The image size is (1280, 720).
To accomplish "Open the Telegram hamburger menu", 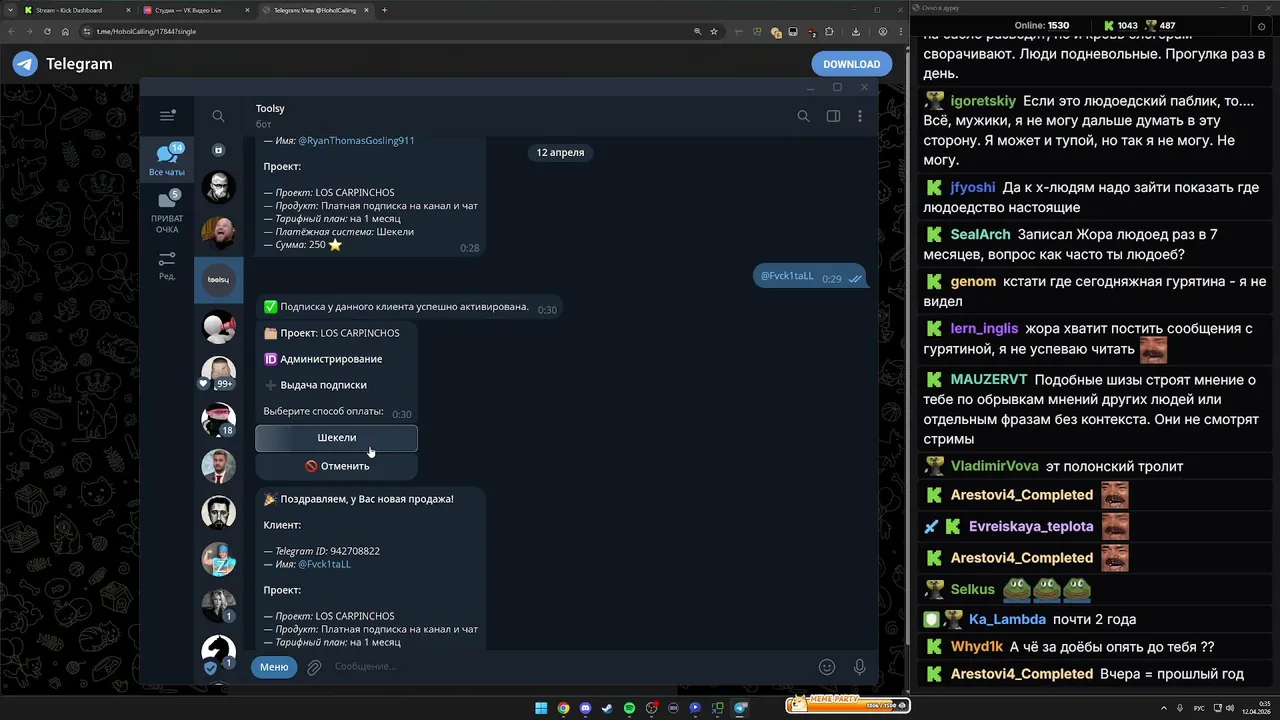I will point(167,116).
